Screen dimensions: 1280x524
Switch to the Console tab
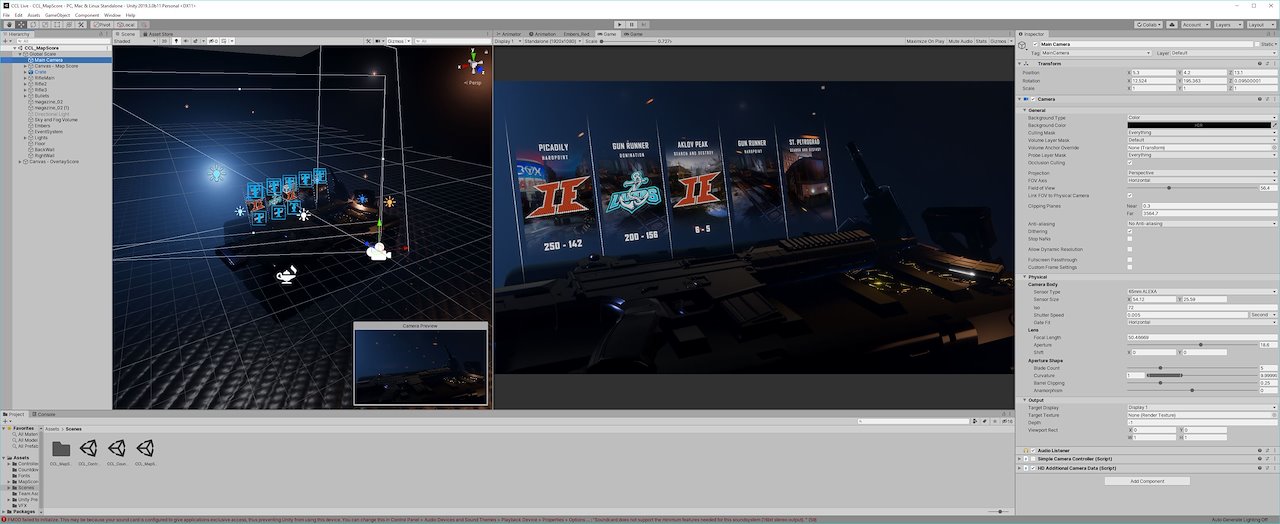point(46,414)
